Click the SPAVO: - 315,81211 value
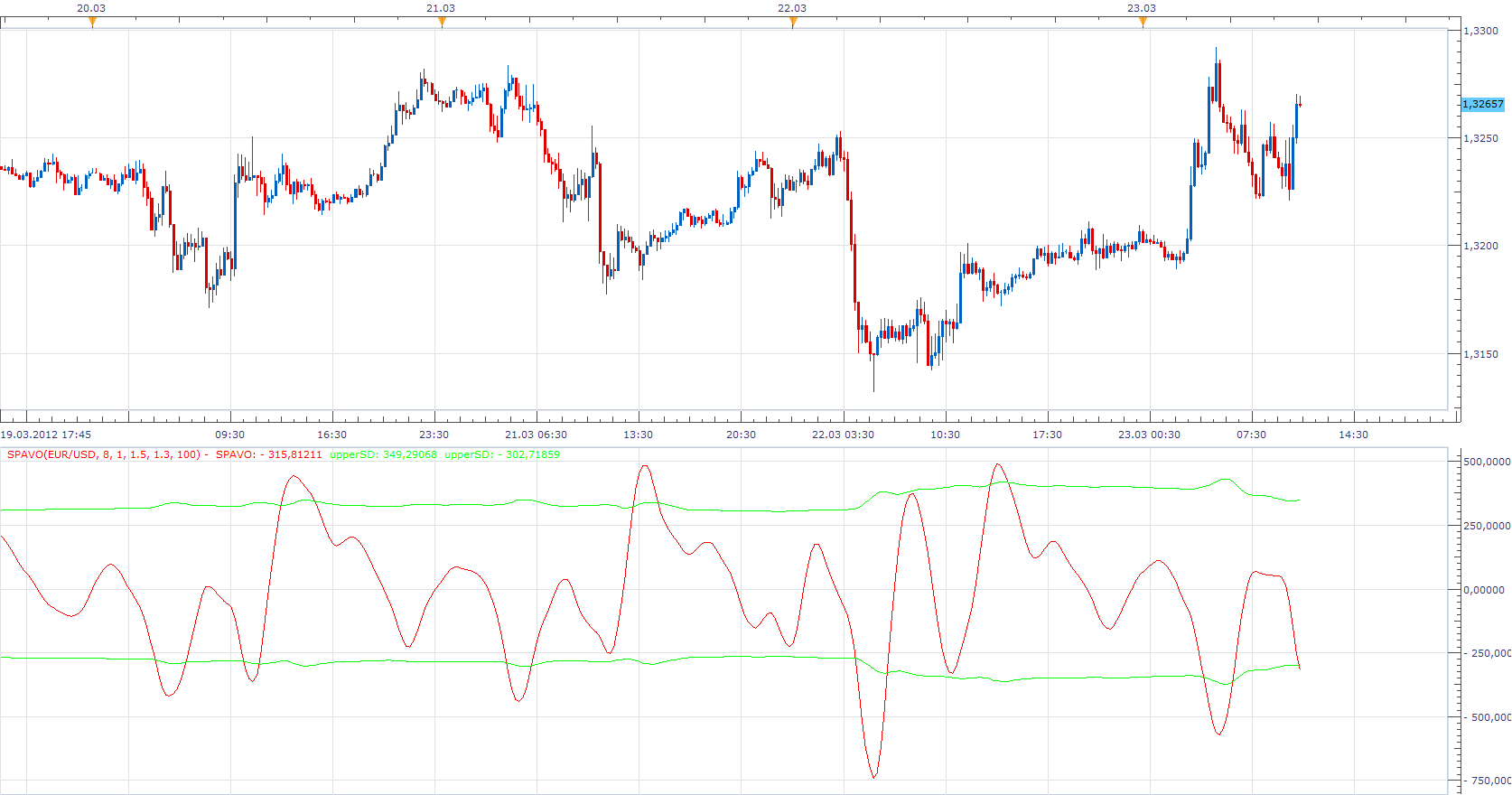This screenshot has width=1512, height=795. pyautogui.click(x=269, y=454)
